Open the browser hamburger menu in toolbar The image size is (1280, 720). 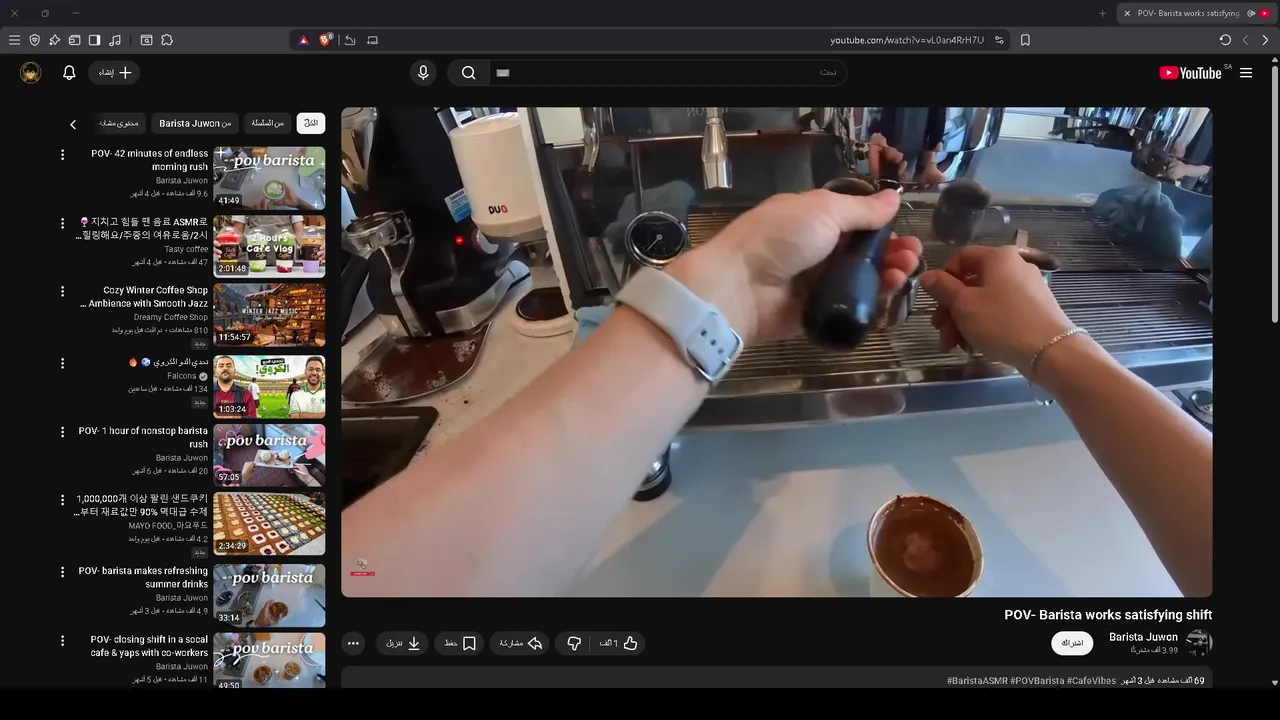coord(14,40)
